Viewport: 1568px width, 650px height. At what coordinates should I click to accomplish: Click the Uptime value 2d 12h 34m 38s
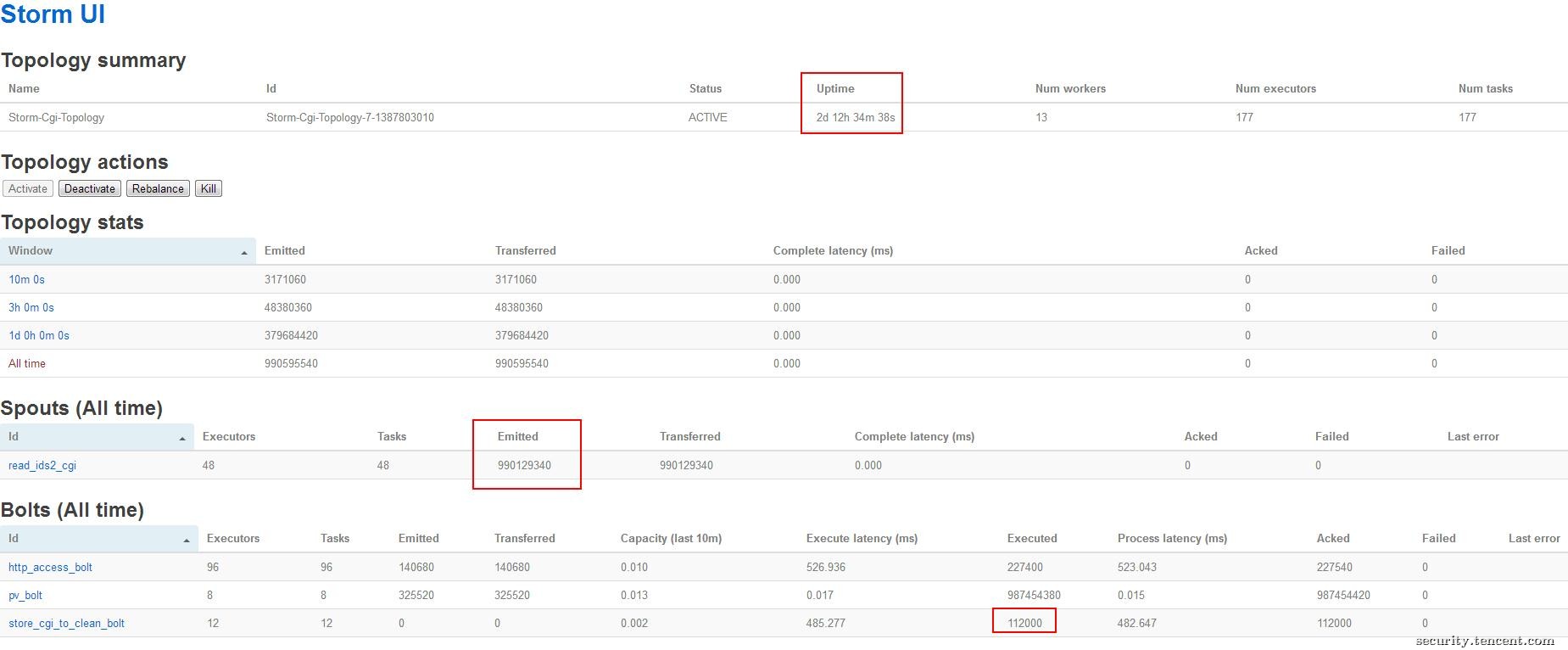(x=856, y=117)
